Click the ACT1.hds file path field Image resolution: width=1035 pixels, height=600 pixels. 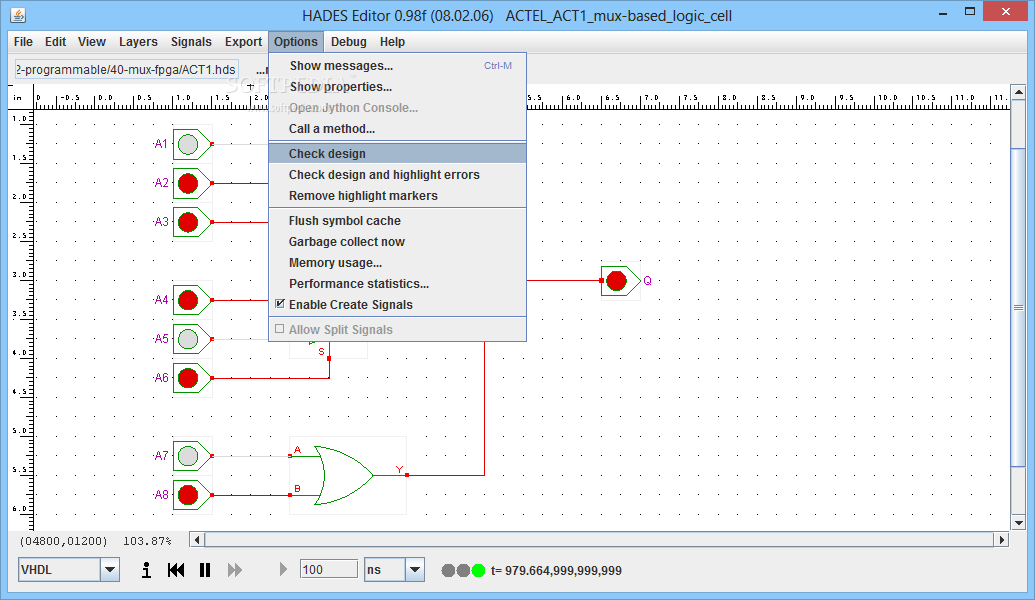tap(126, 69)
